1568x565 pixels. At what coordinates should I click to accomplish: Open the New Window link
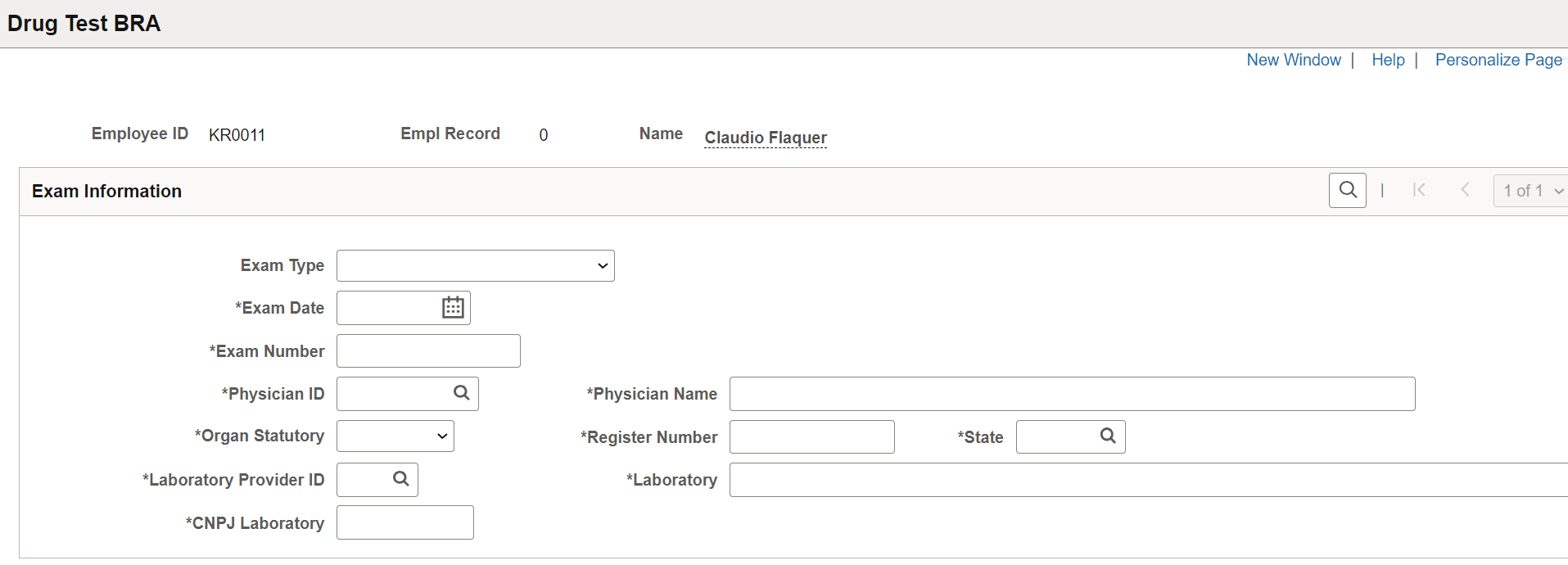pyautogui.click(x=1294, y=60)
